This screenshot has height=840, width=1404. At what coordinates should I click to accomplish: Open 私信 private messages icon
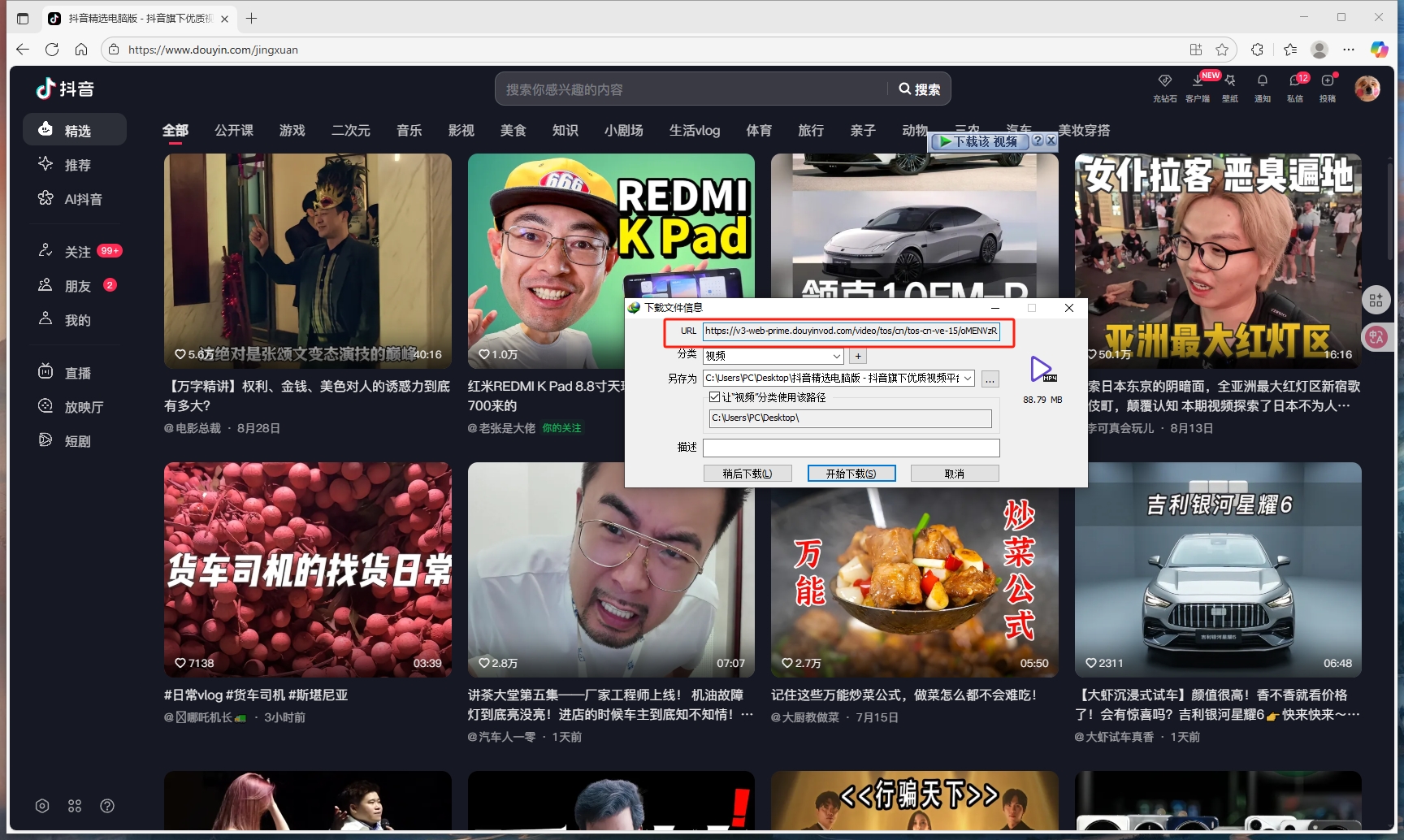pos(1295,87)
